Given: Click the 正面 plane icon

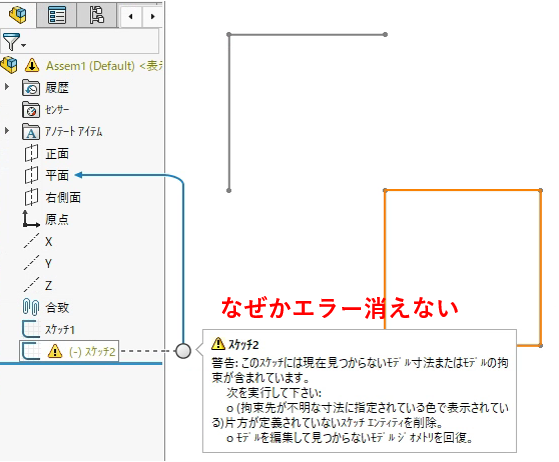Looking at the screenshot, I should (31, 153).
